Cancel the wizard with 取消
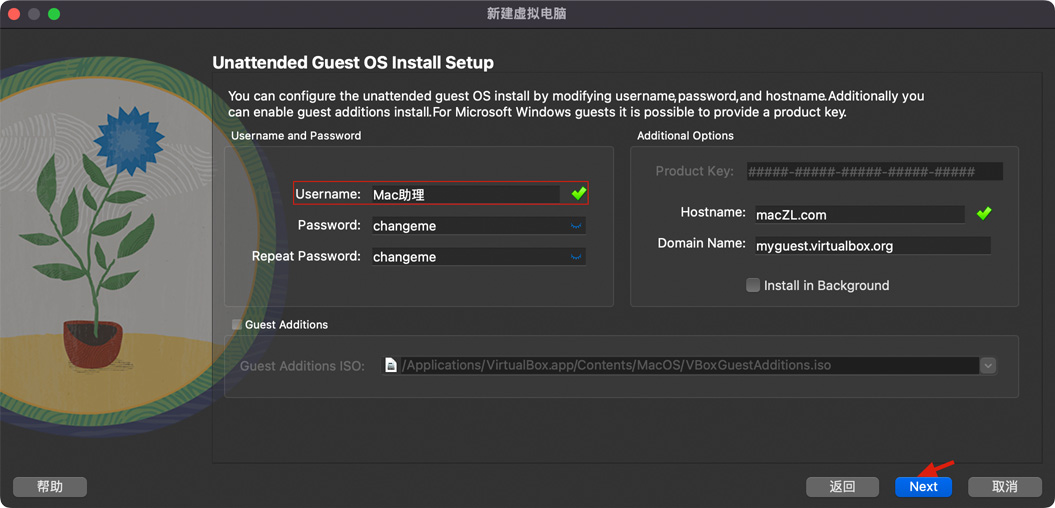1055x508 pixels. point(1004,487)
